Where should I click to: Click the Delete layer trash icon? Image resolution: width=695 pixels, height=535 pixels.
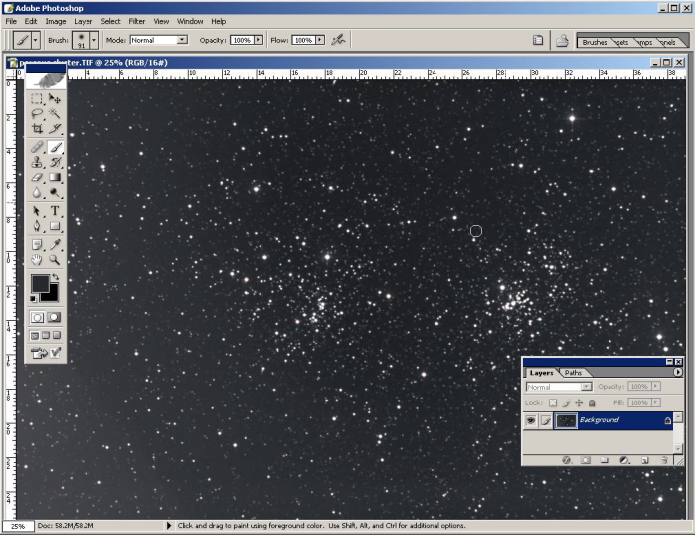[664, 460]
